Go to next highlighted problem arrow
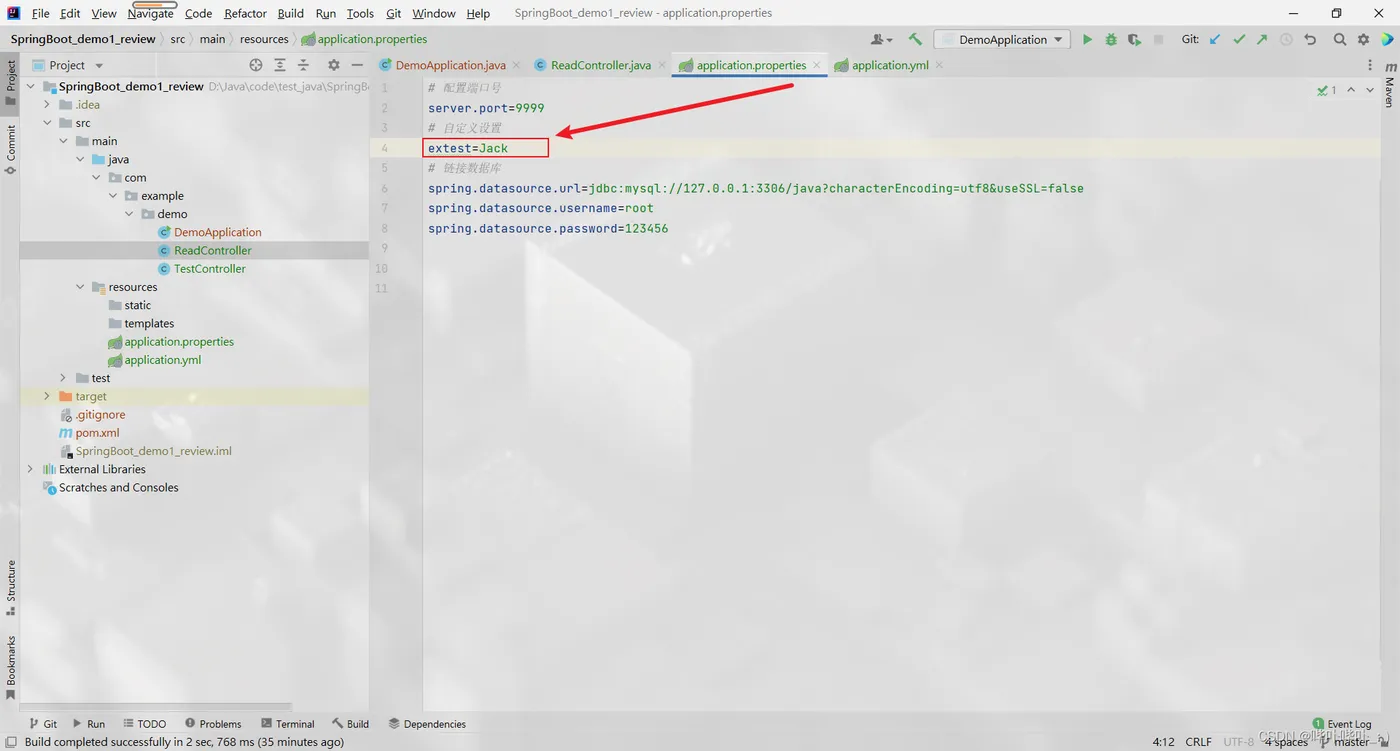Viewport: 1400px width, 751px height. (x=1370, y=90)
